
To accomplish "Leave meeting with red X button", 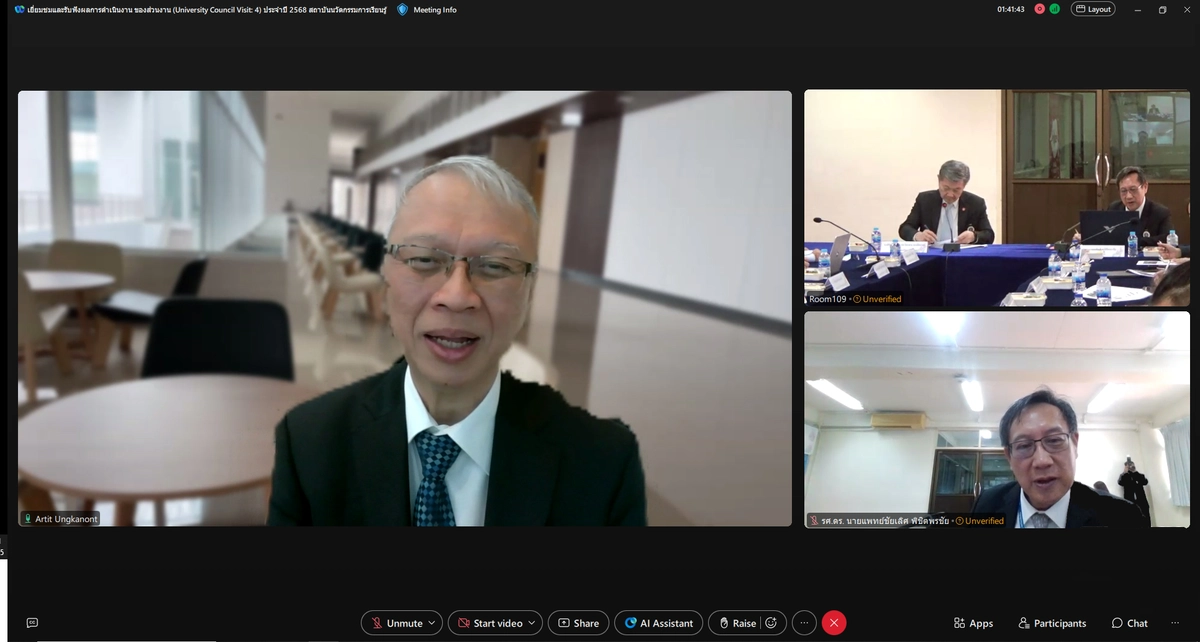I will (x=834, y=623).
